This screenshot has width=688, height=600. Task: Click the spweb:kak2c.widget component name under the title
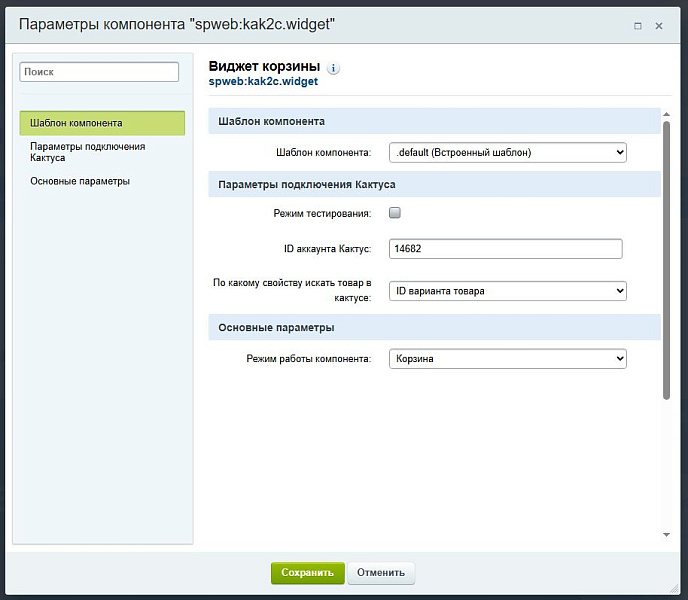263,82
